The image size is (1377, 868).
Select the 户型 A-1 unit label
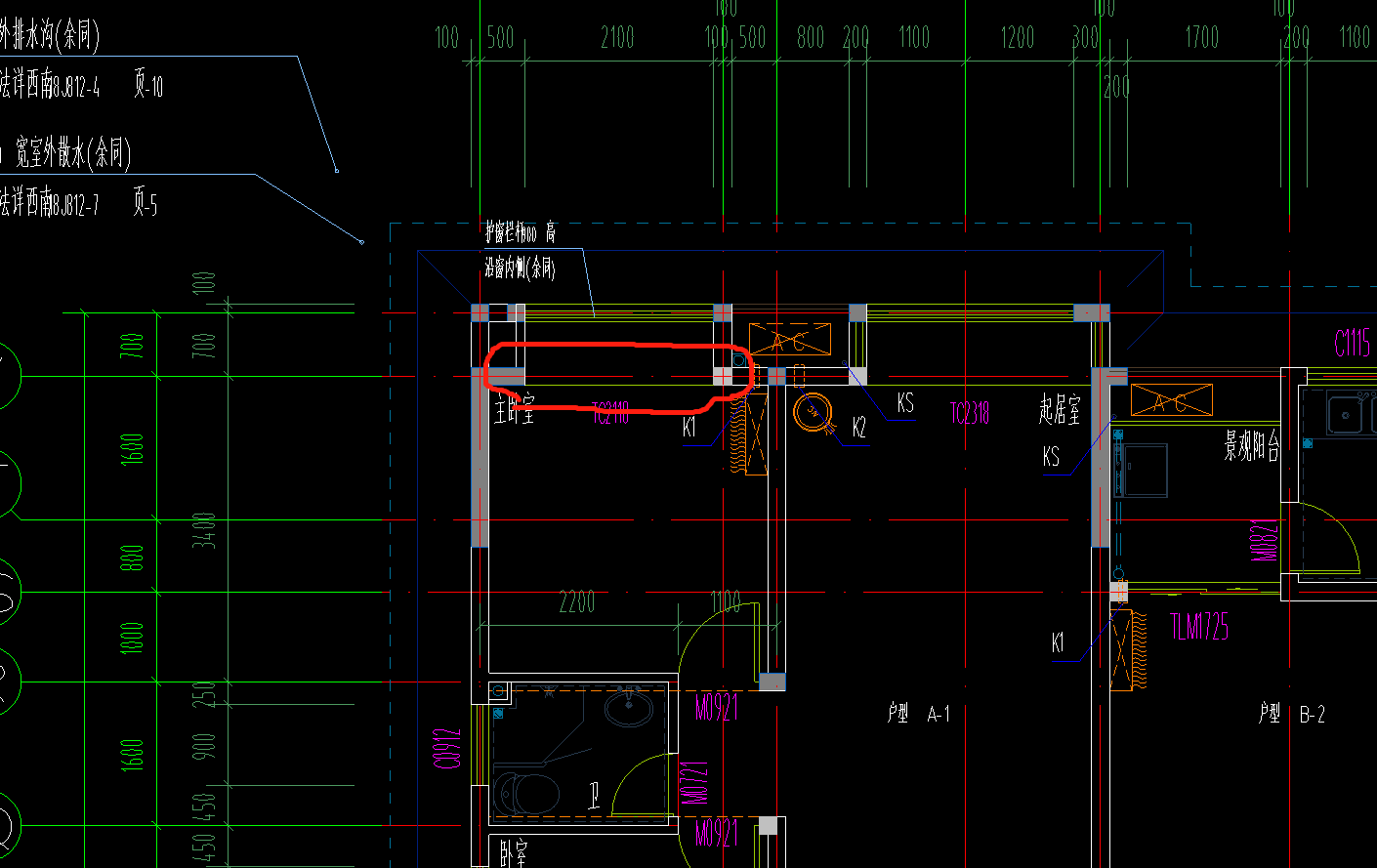click(x=918, y=715)
